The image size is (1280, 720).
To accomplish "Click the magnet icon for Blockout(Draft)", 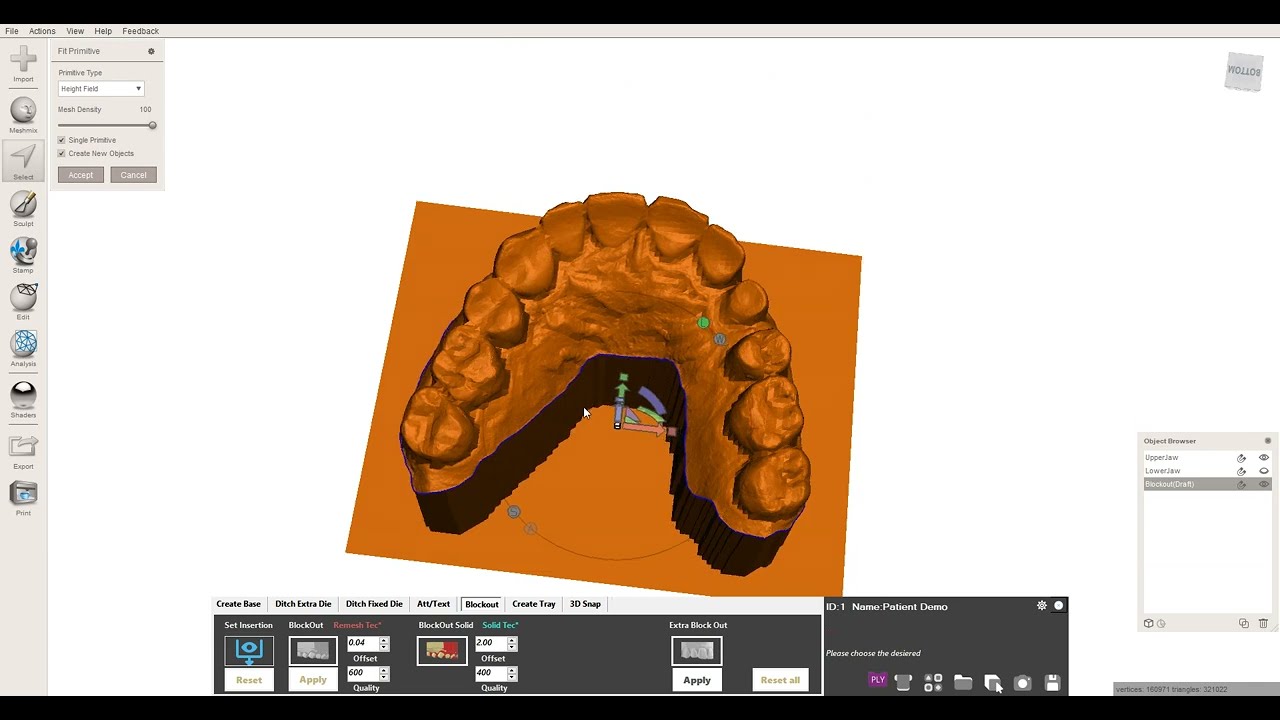I will (x=1242, y=484).
